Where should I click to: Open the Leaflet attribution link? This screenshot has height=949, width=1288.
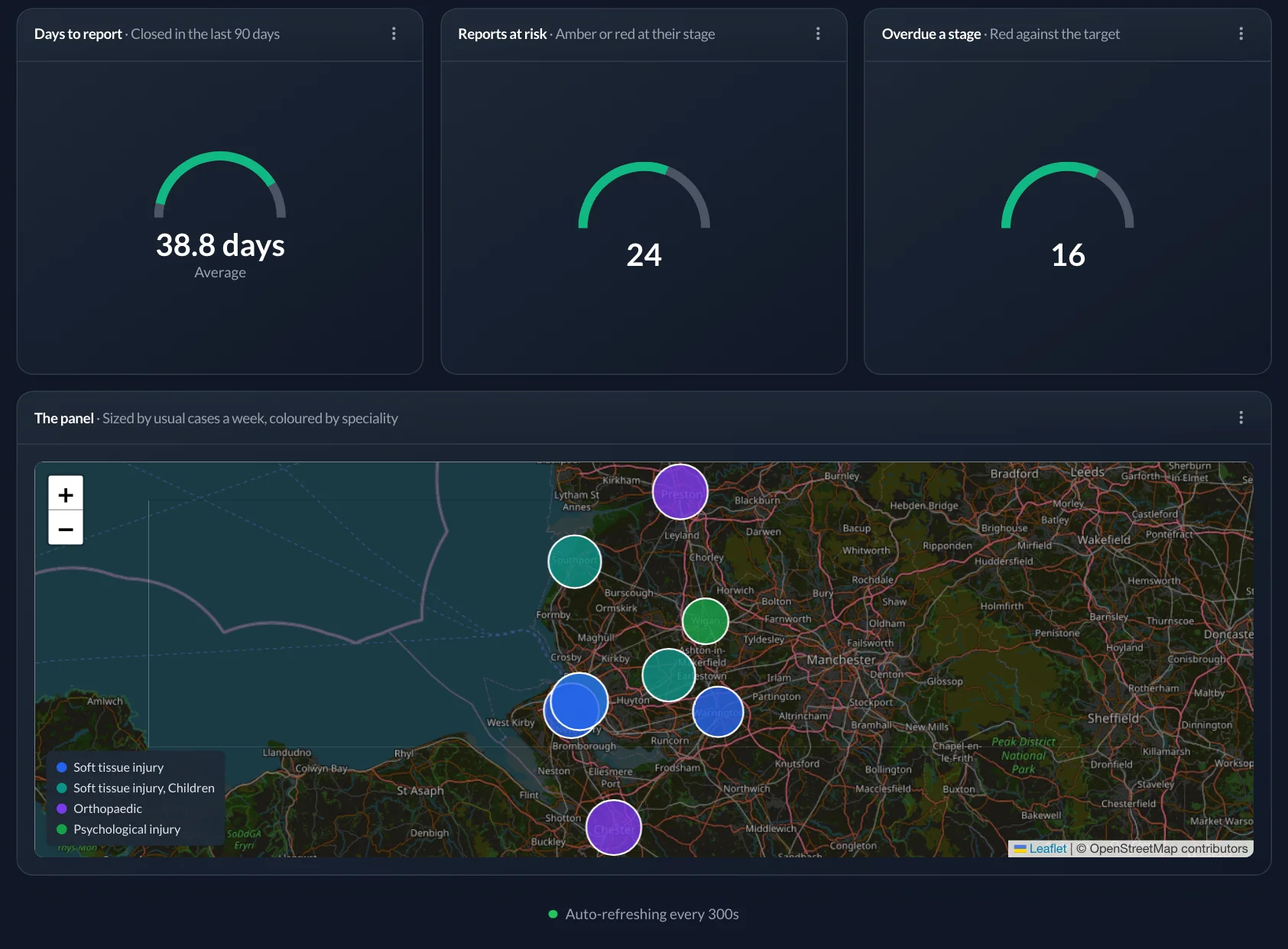(1047, 848)
